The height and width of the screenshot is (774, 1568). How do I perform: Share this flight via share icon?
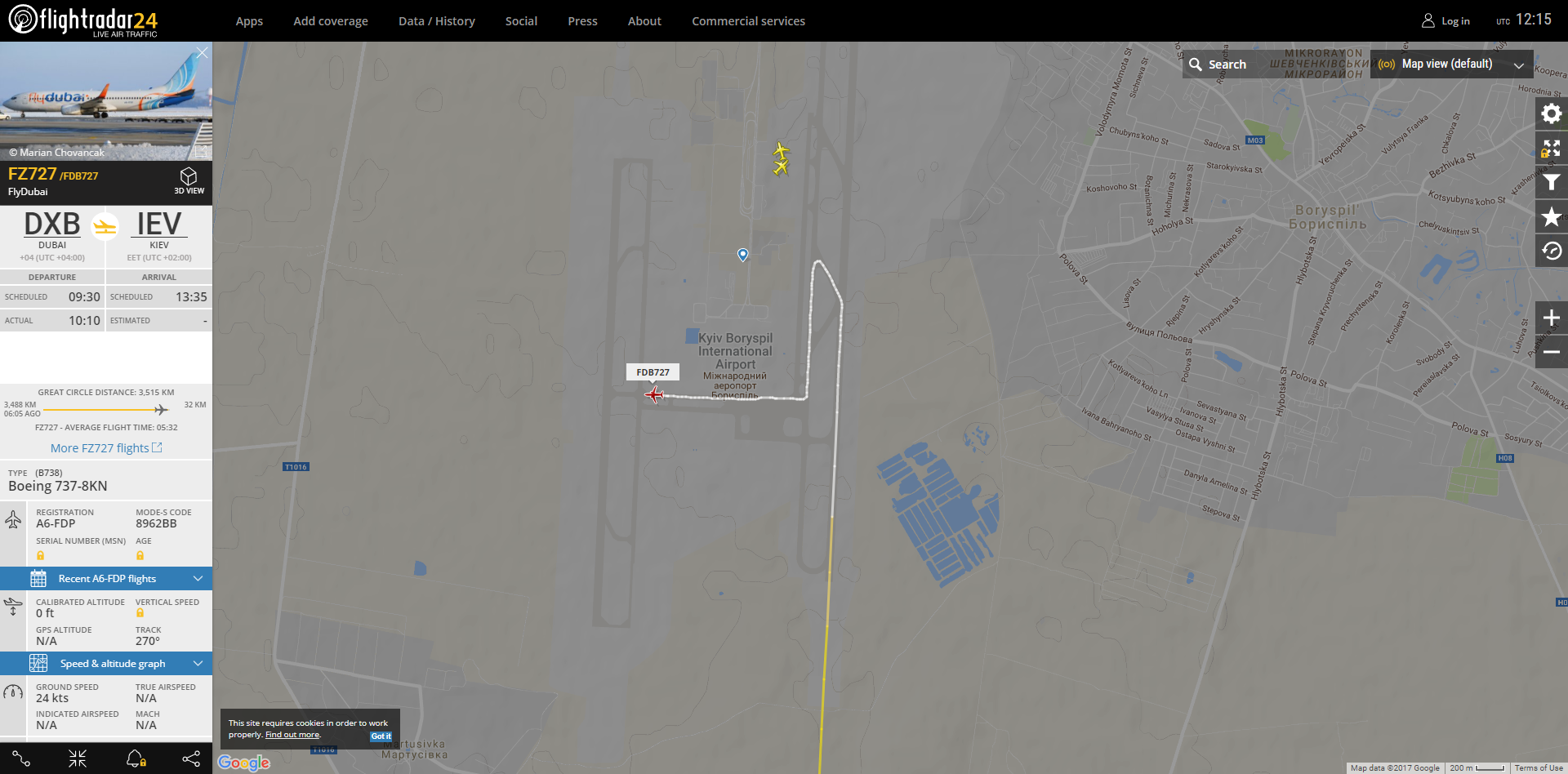[x=191, y=759]
